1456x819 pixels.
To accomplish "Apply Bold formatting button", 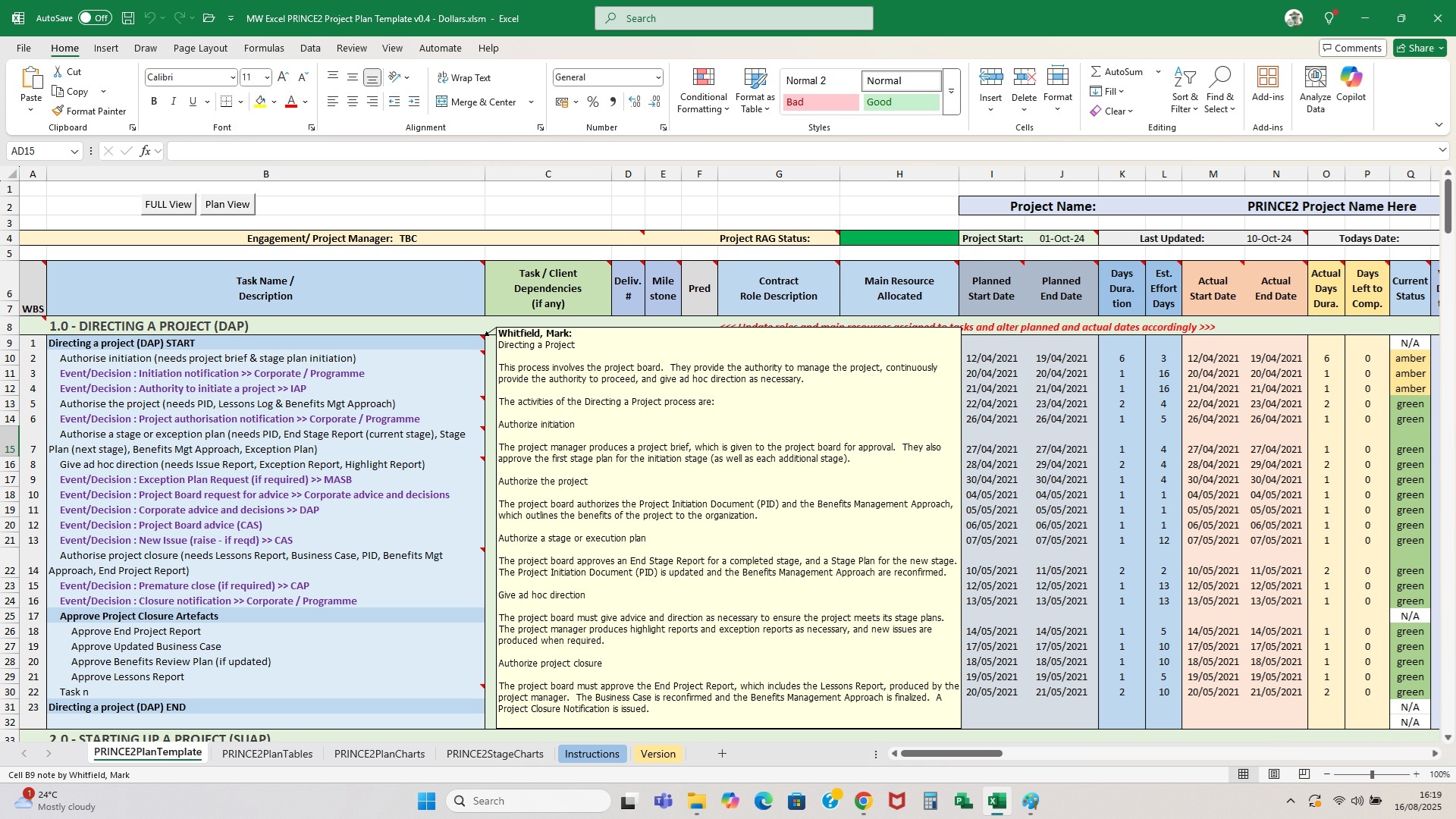I will click(154, 102).
